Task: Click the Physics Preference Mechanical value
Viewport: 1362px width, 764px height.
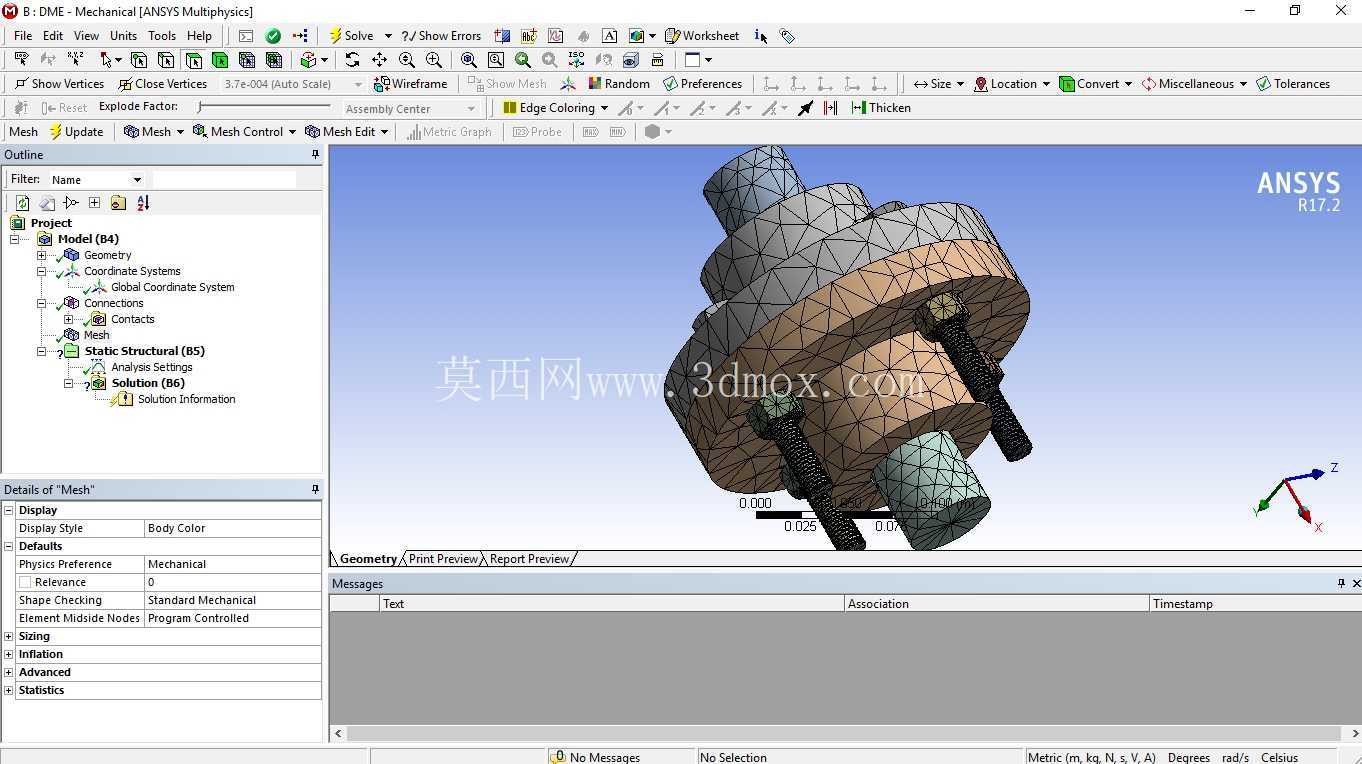Action: coord(233,564)
